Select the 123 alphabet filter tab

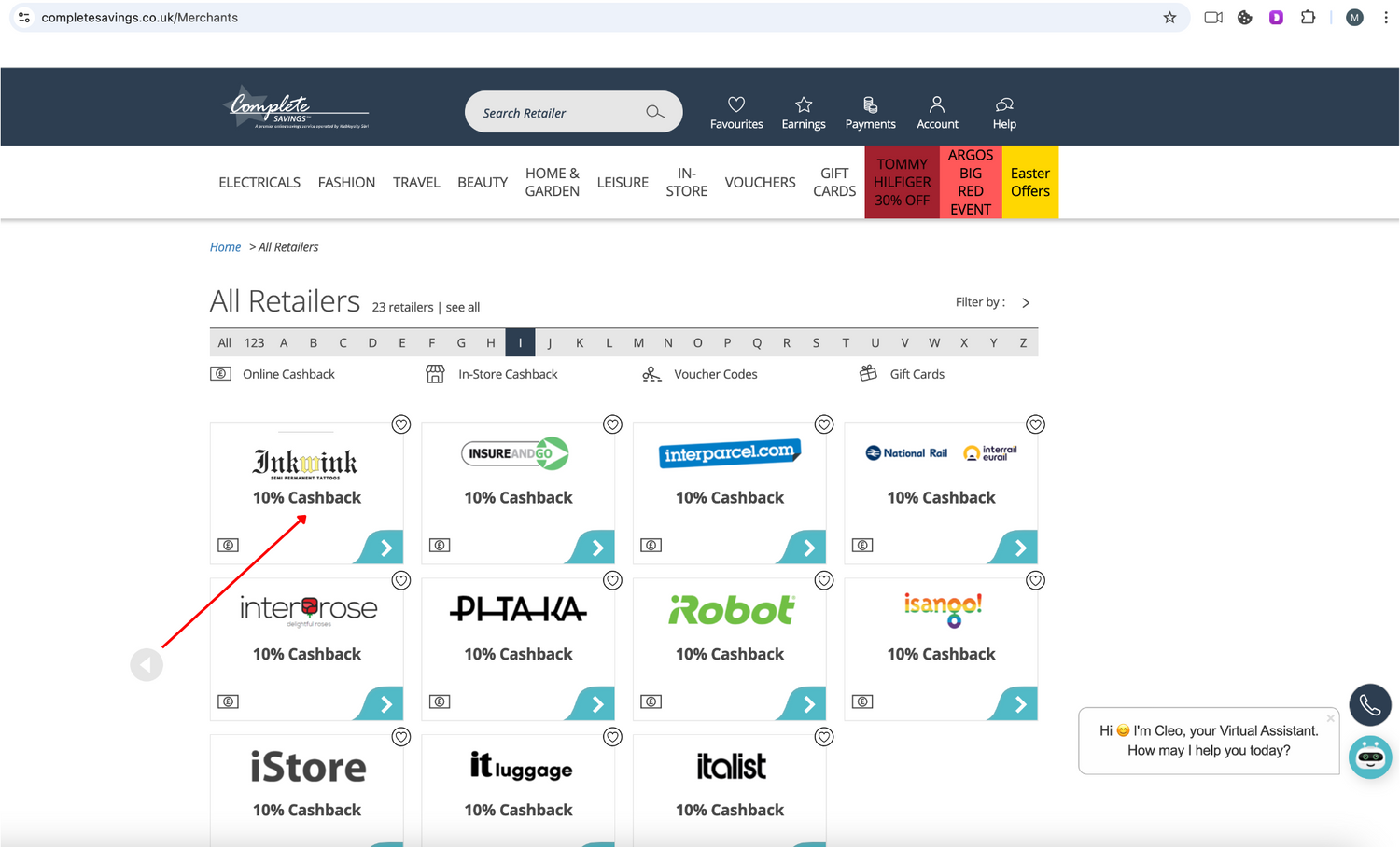pyautogui.click(x=254, y=342)
